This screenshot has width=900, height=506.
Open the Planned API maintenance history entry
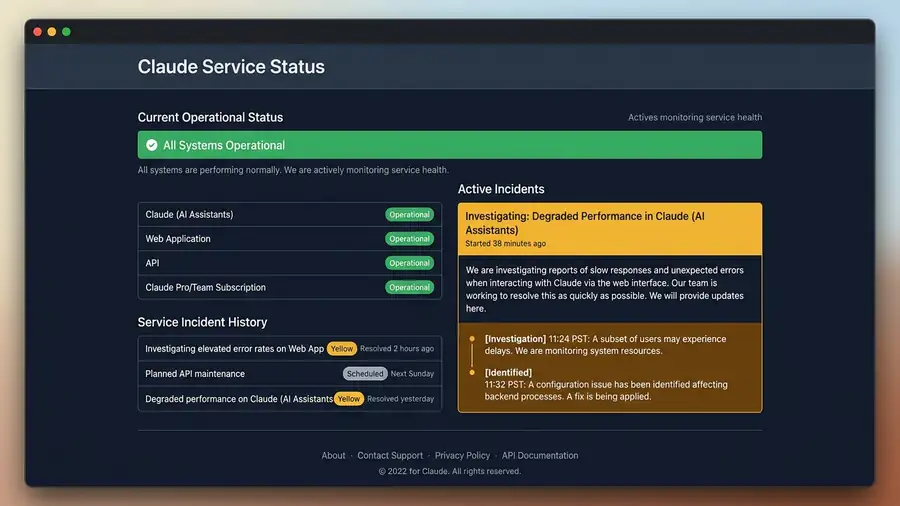coord(195,373)
